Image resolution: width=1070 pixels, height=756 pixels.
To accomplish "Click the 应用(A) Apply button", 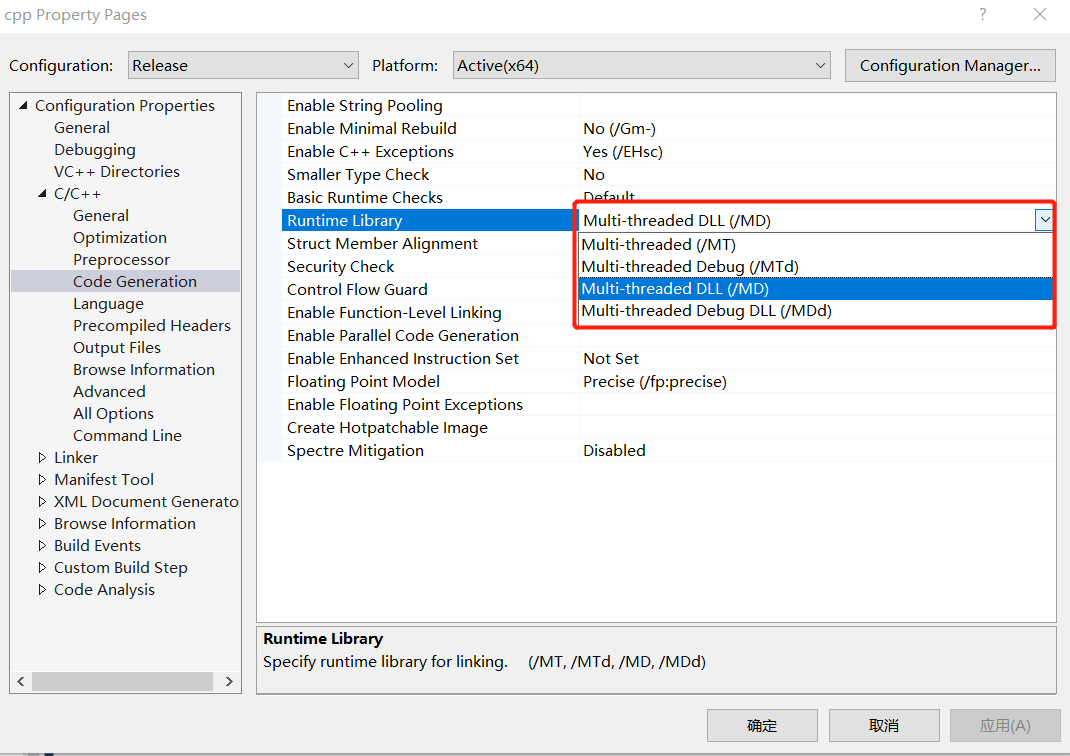I will tap(1005, 725).
